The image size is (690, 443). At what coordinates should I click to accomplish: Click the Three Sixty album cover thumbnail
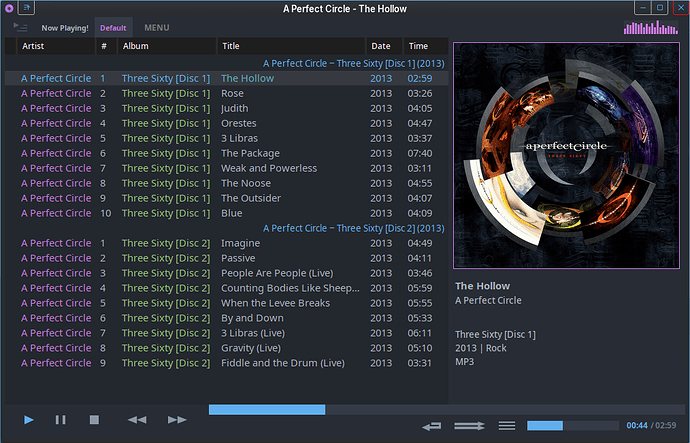[566, 155]
